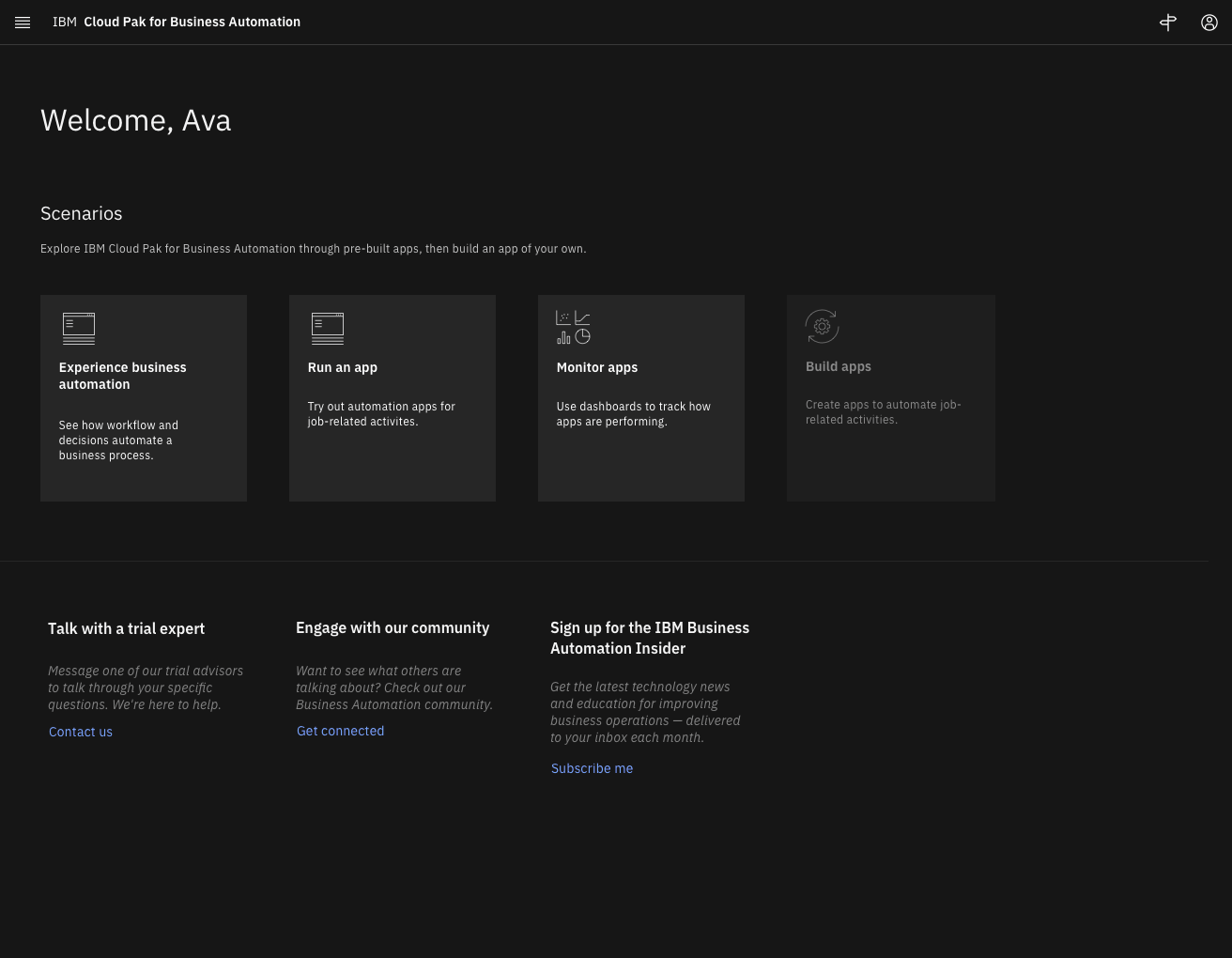This screenshot has height=958, width=1232.
Task: Click the Run an app window icon
Action: [x=328, y=329]
